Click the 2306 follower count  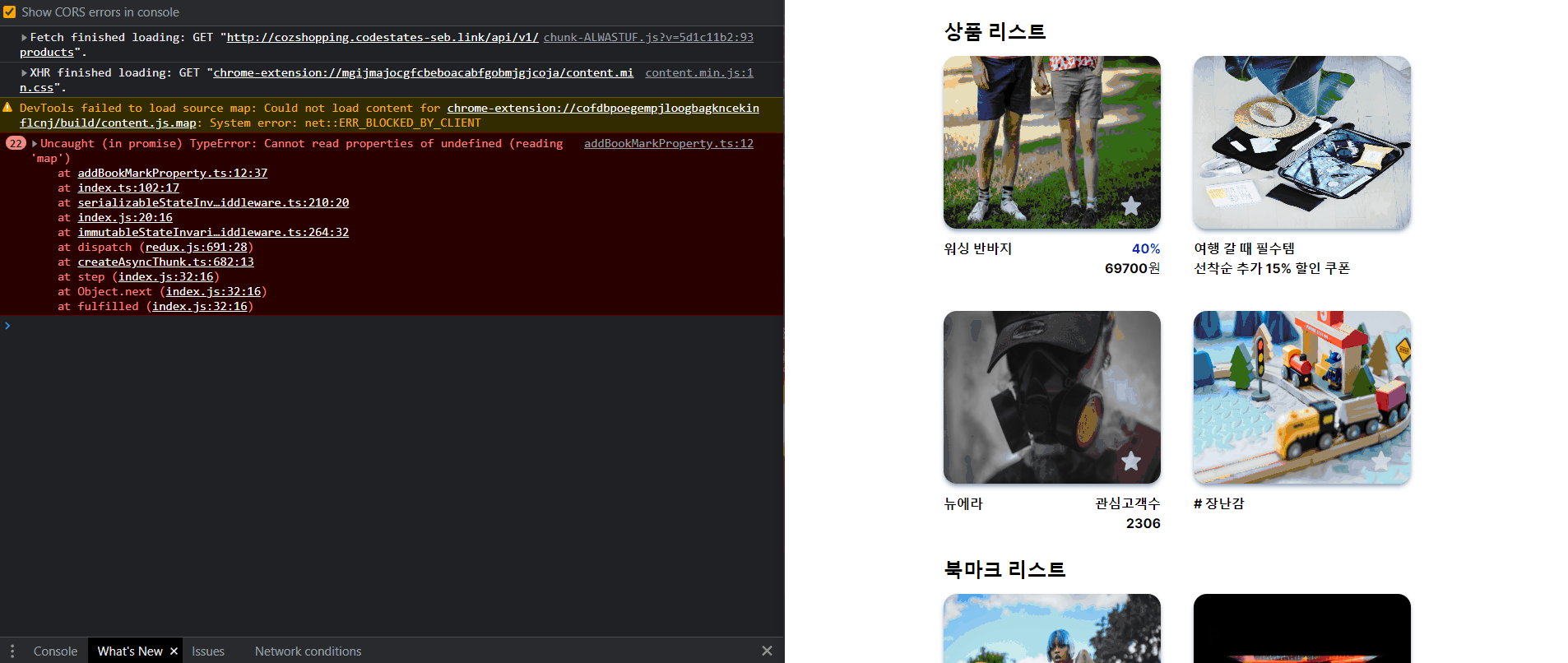(1144, 523)
